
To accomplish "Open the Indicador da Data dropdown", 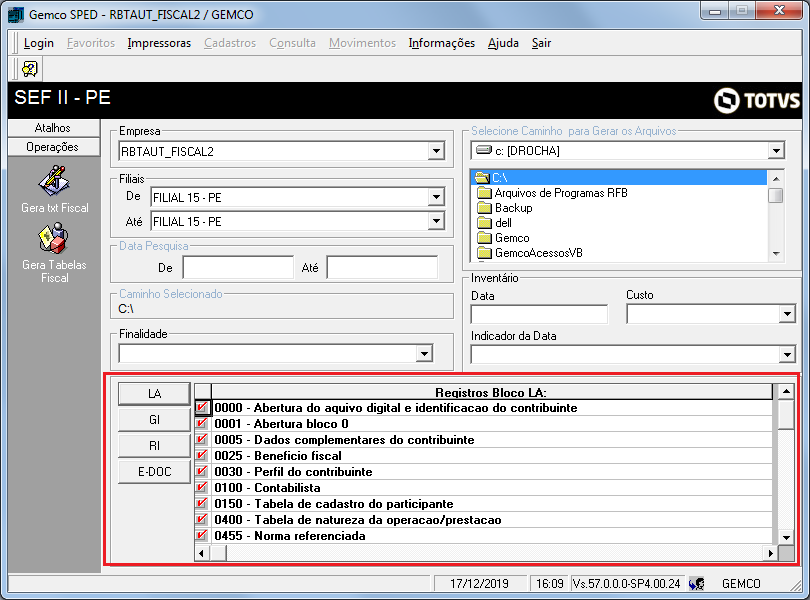I will pyautogui.click(x=787, y=355).
